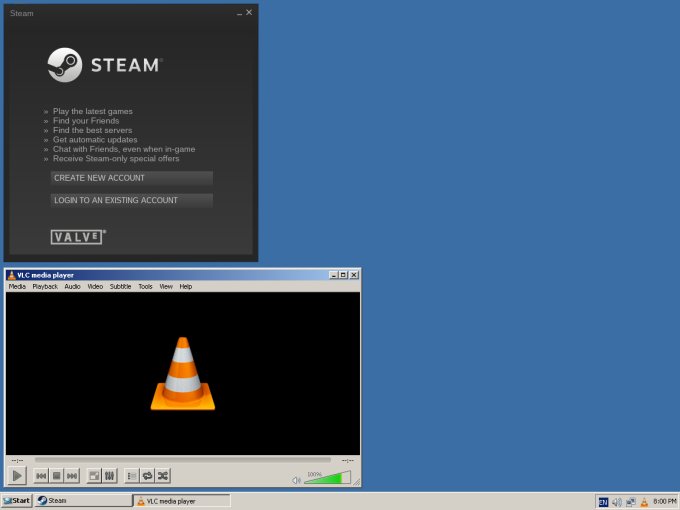Mute audio using VLC speaker icon
This screenshot has height=510, width=680.
(x=296, y=480)
